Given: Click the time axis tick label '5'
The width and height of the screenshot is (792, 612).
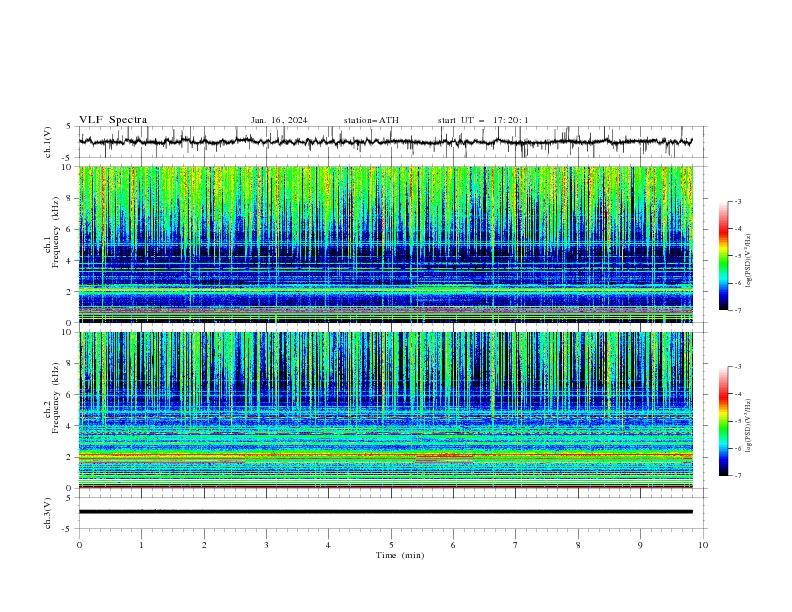Looking at the screenshot, I should [391, 545].
